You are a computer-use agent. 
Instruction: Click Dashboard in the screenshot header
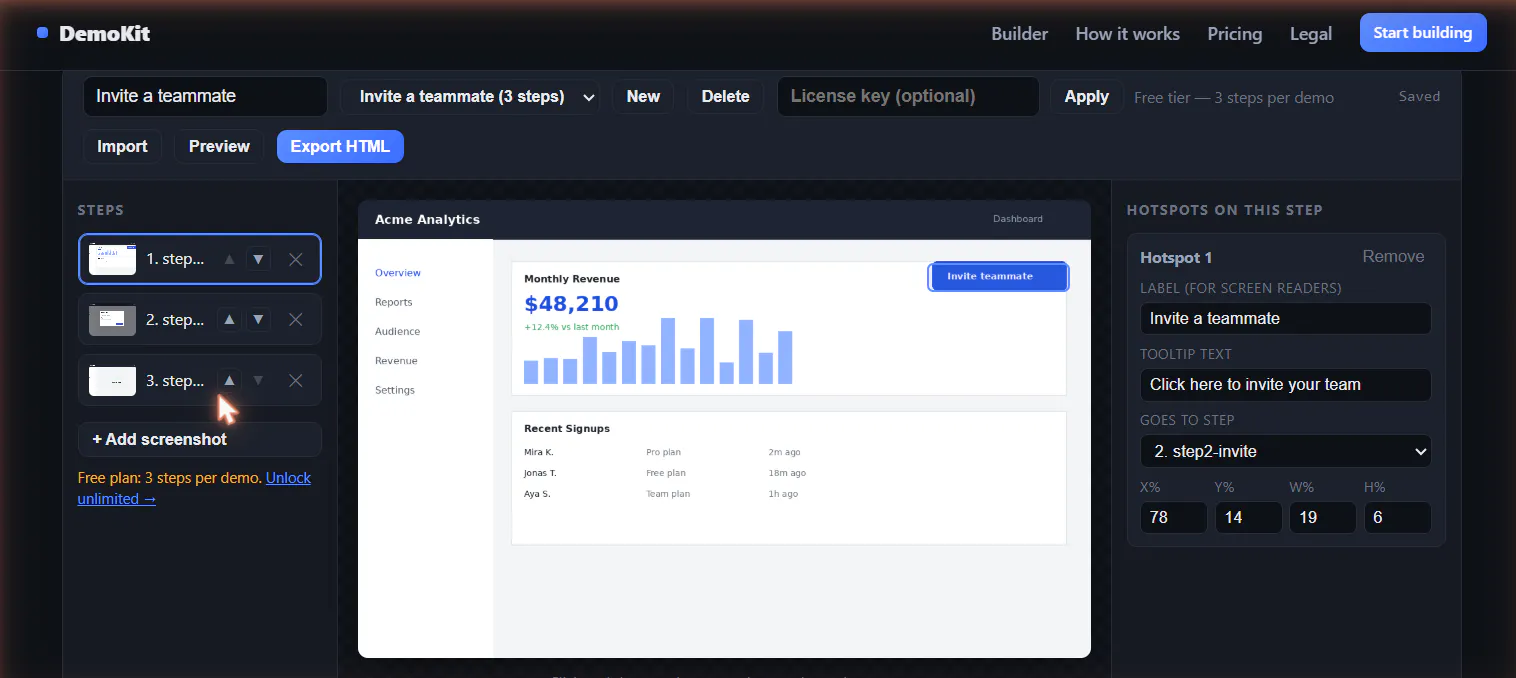tap(1018, 219)
